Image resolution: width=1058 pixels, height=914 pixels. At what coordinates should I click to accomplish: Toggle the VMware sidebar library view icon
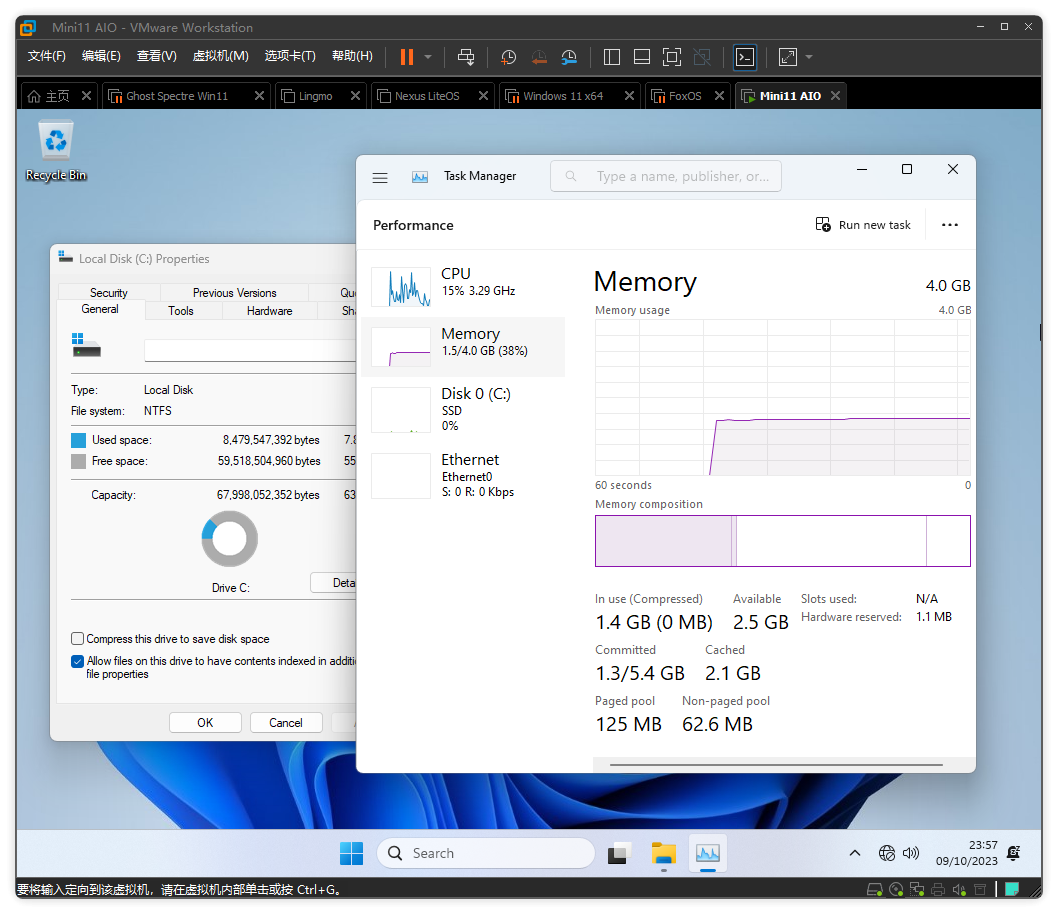tap(611, 57)
